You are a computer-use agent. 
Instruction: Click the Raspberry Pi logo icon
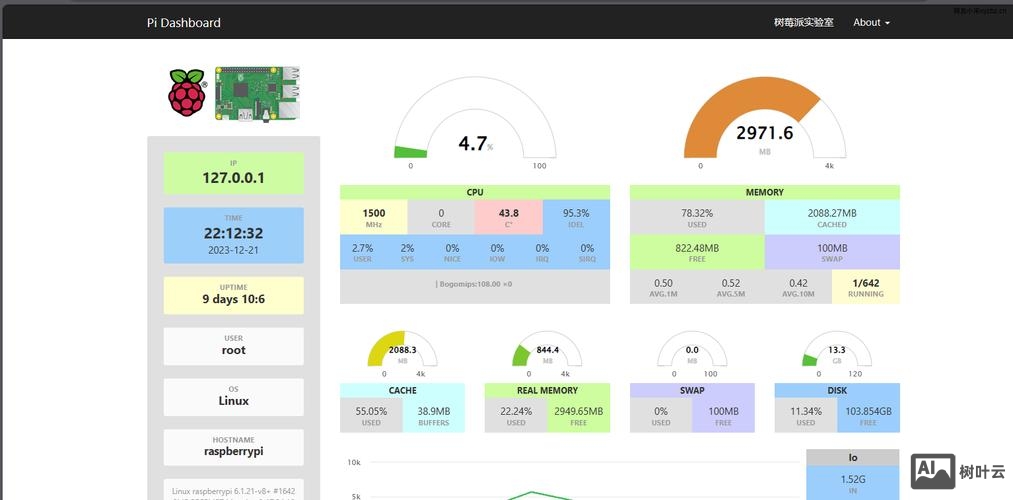coord(186,93)
